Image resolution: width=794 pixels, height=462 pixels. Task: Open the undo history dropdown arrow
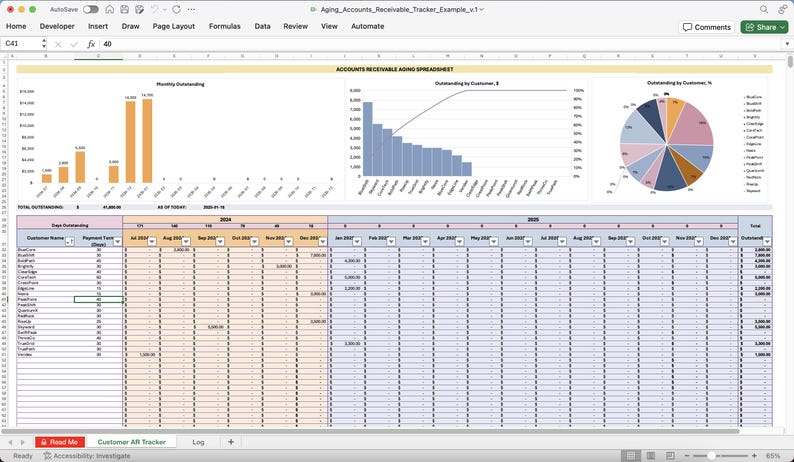coord(164,10)
